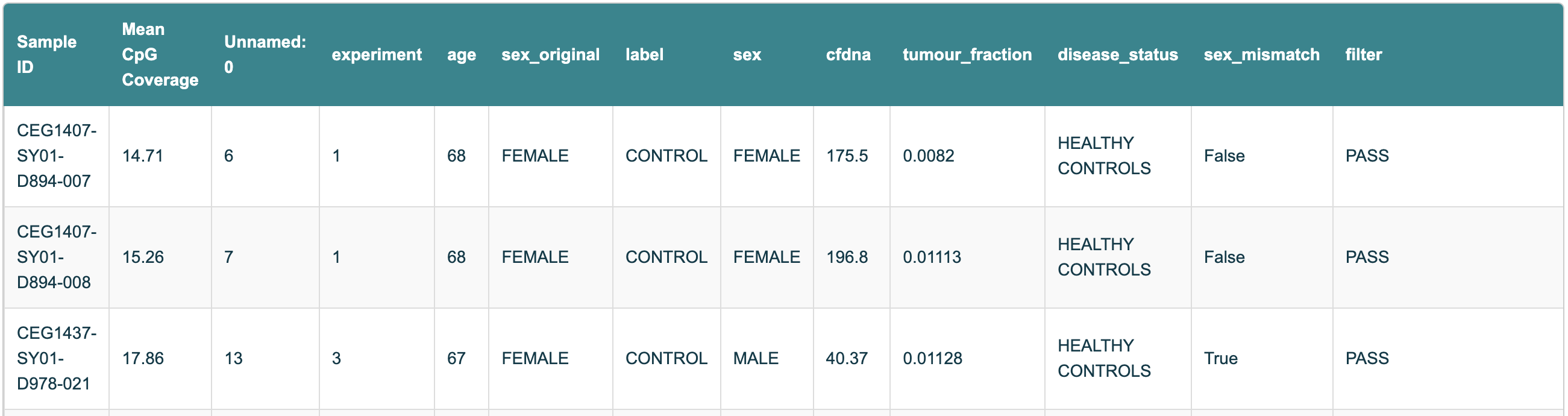This screenshot has width=1568, height=416.
Task: Click the disease_status column header
Action: coord(1117,55)
